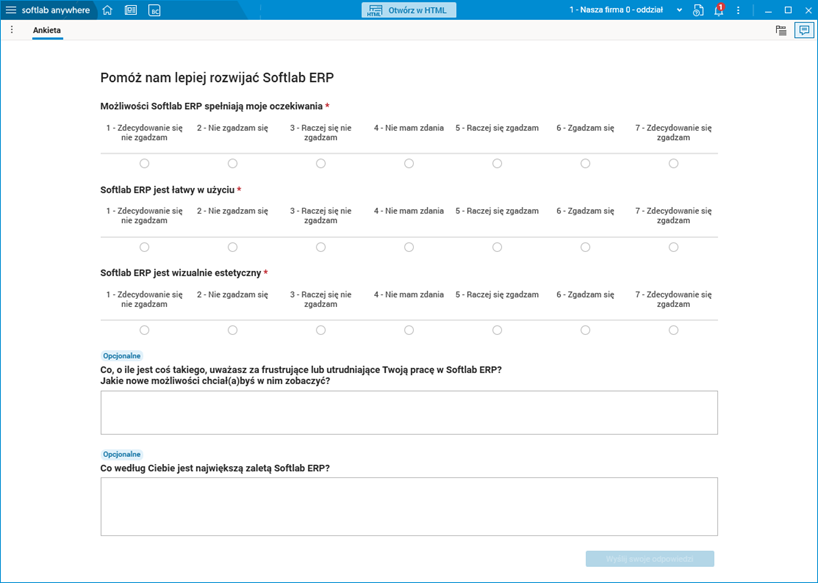
Task: Open the contact card icon in title bar
Action: pos(131,10)
